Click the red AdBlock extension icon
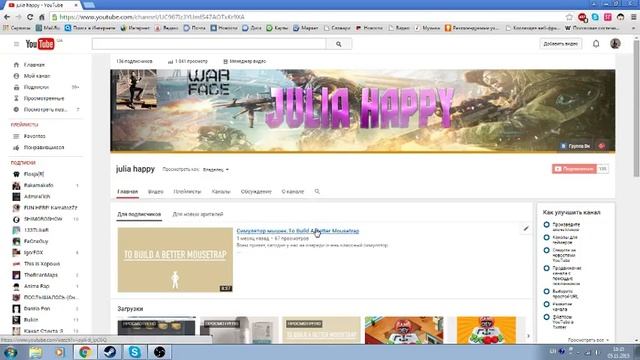 [582, 17]
